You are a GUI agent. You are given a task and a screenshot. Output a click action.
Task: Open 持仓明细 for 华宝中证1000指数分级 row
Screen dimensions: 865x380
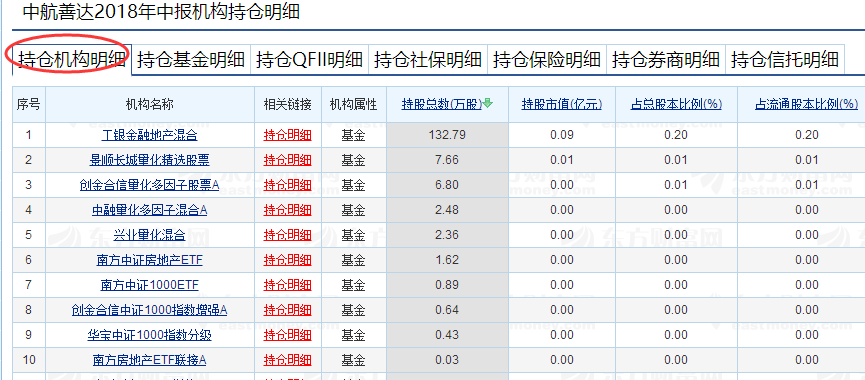(x=288, y=335)
